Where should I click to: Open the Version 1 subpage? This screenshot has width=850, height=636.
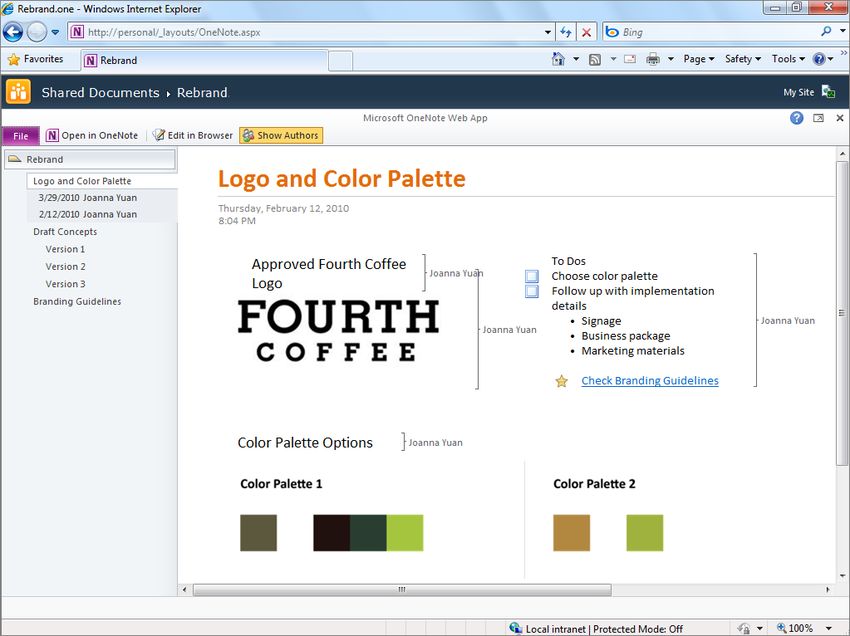65,249
